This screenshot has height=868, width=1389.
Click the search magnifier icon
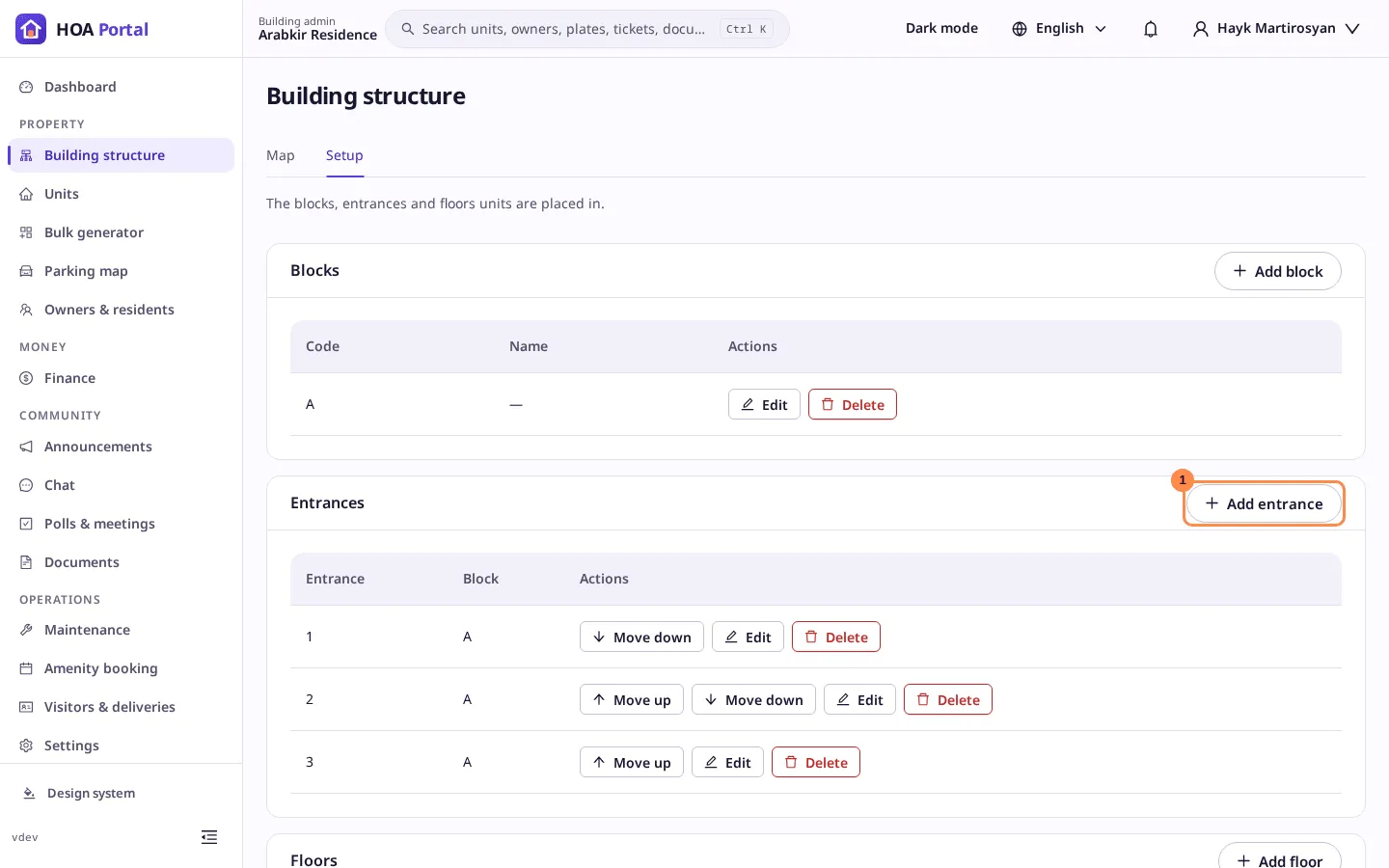pyautogui.click(x=408, y=29)
